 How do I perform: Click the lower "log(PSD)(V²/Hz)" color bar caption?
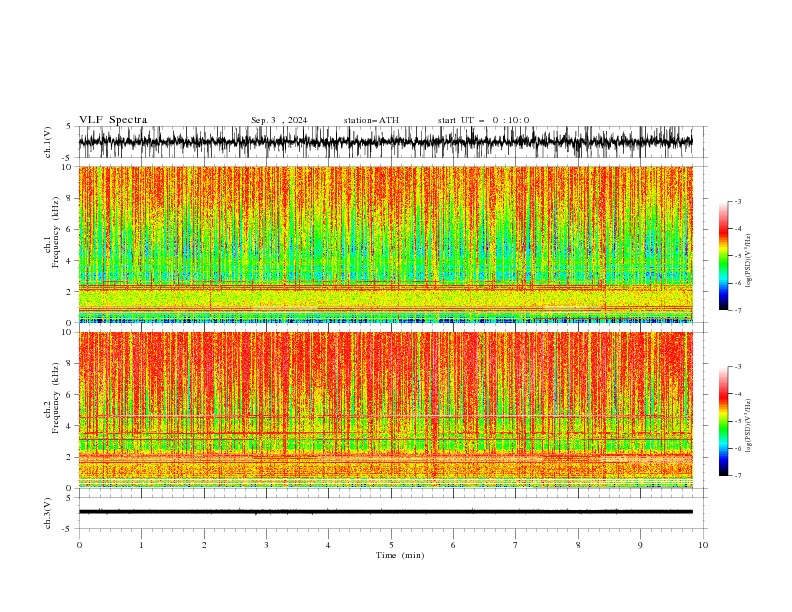coord(749,426)
